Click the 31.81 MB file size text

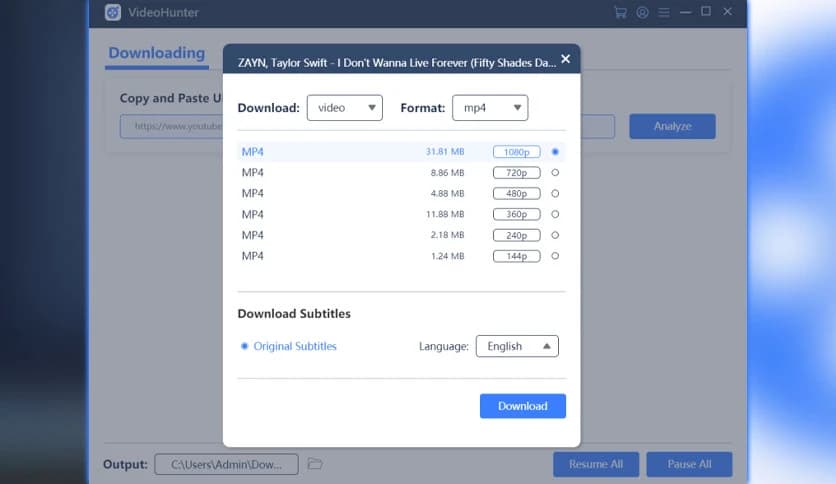[x=445, y=152]
